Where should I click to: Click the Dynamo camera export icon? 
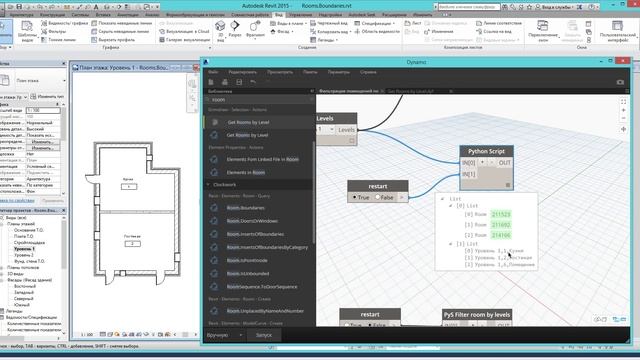pos(620,82)
